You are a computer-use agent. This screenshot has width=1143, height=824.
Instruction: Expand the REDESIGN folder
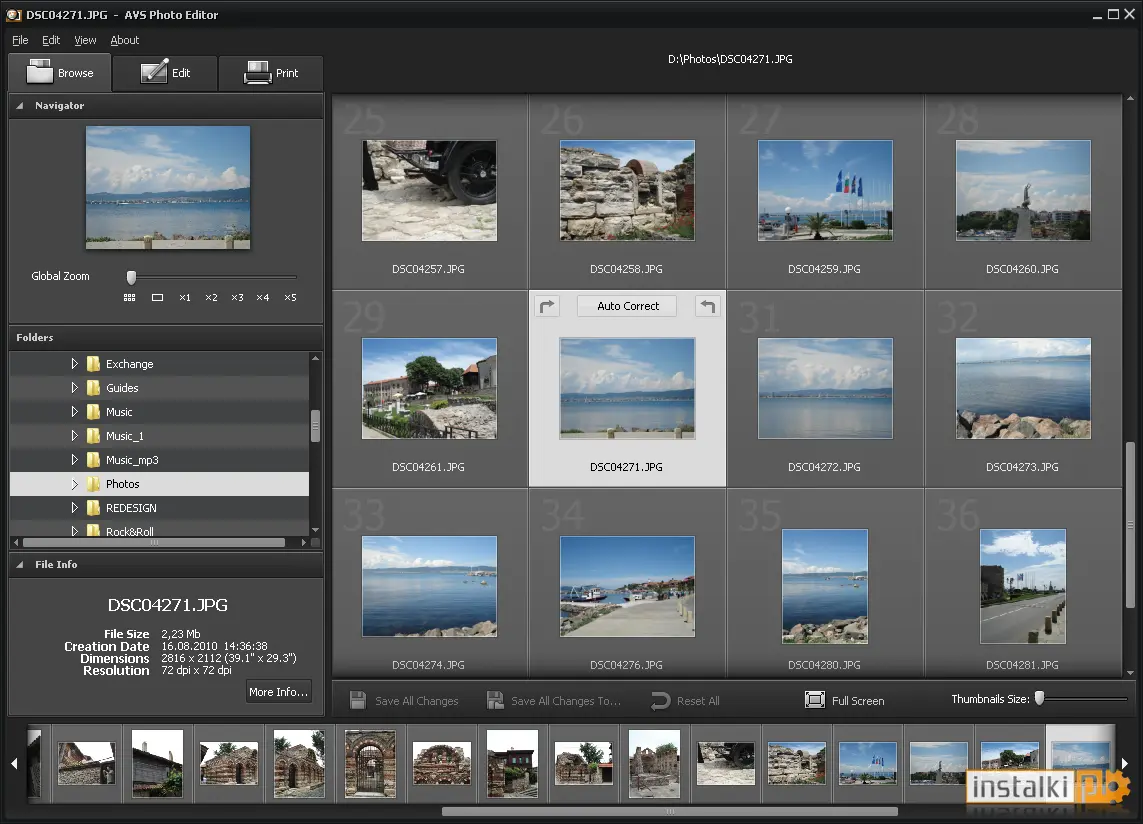(74, 508)
